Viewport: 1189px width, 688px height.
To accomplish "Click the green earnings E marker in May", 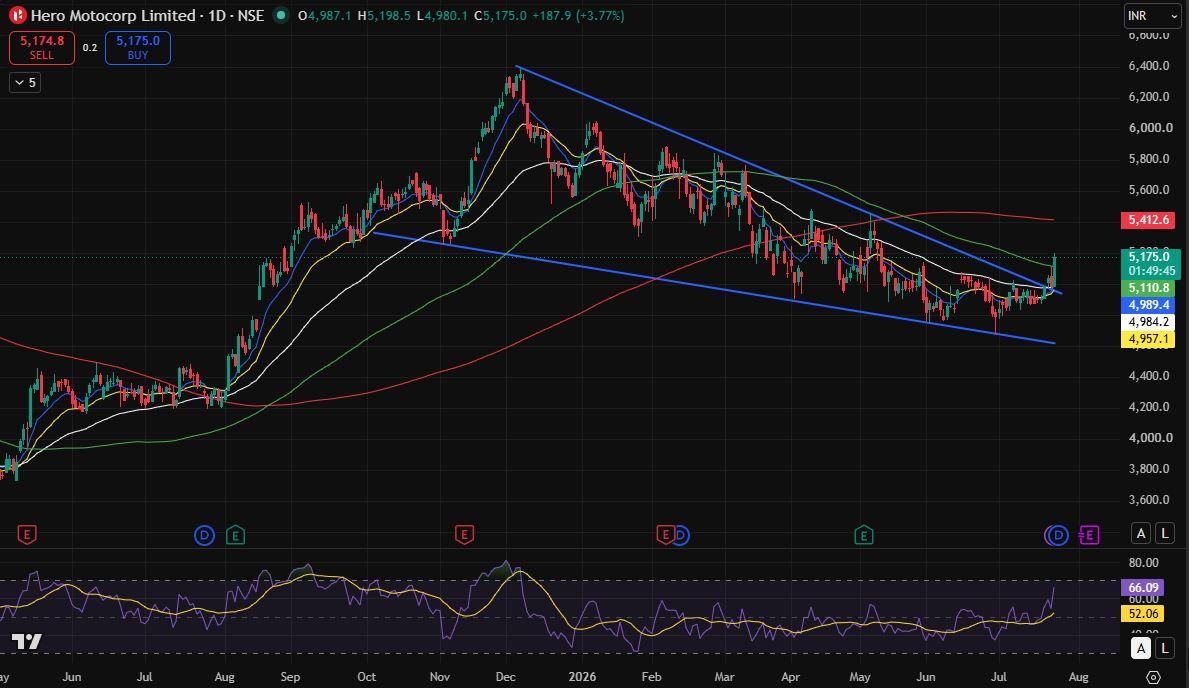I will [864, 536].
